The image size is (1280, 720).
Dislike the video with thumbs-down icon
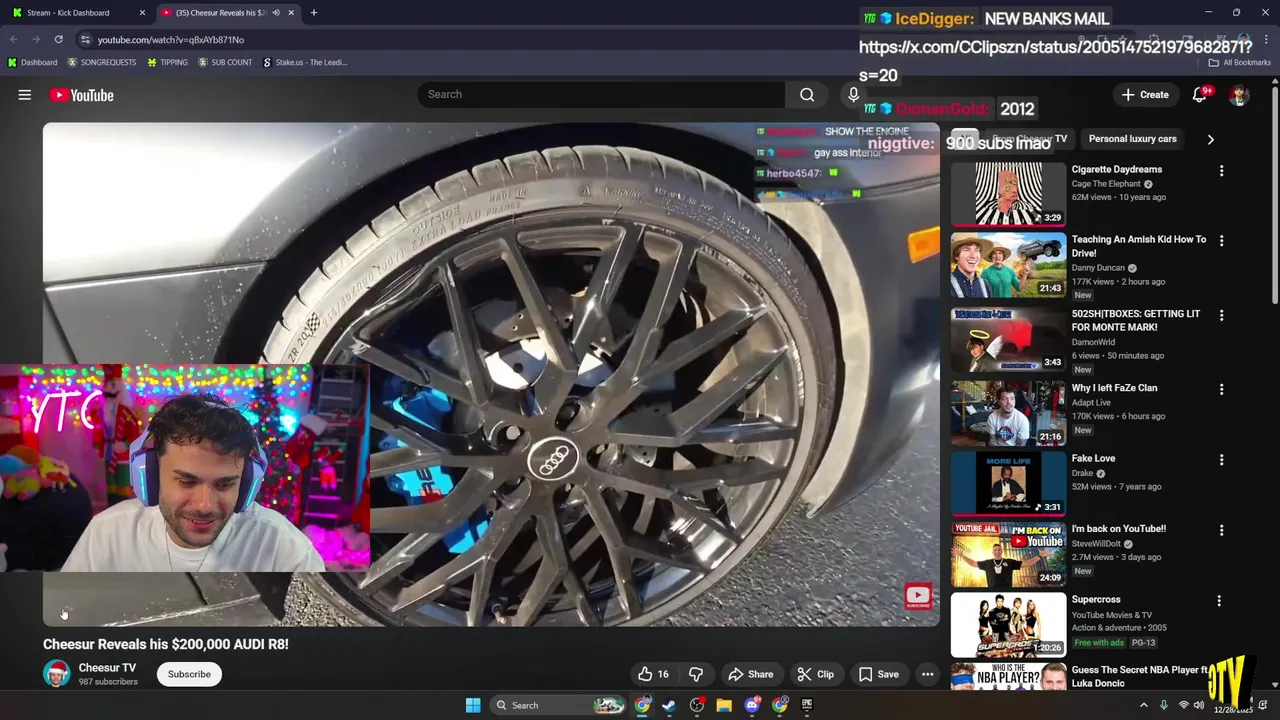pos(696,674)
